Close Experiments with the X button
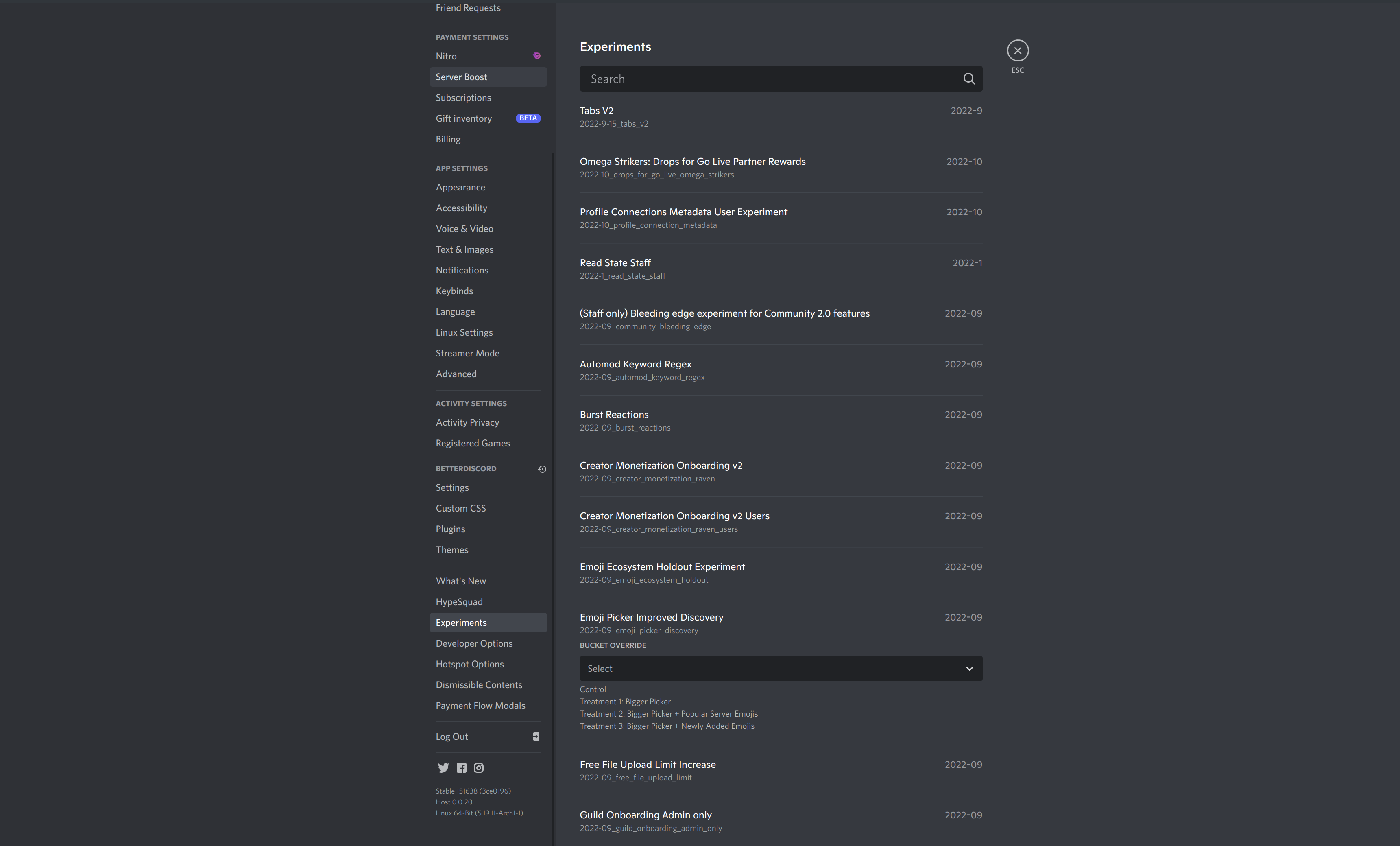Viewport: 1400px width, 846px height. [1017, 50]
